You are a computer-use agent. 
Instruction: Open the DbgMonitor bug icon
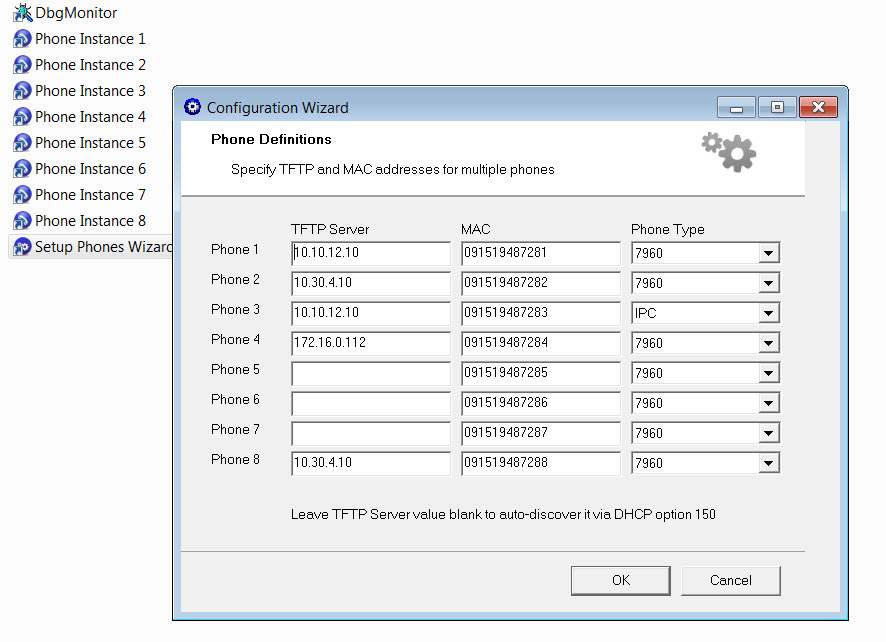22,13
